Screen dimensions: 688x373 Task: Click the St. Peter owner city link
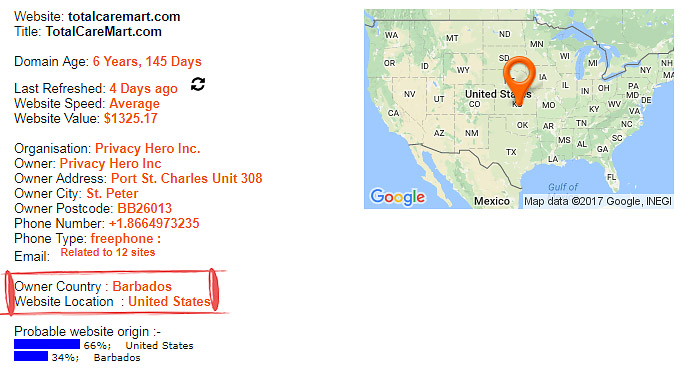(x=112, y=193)
